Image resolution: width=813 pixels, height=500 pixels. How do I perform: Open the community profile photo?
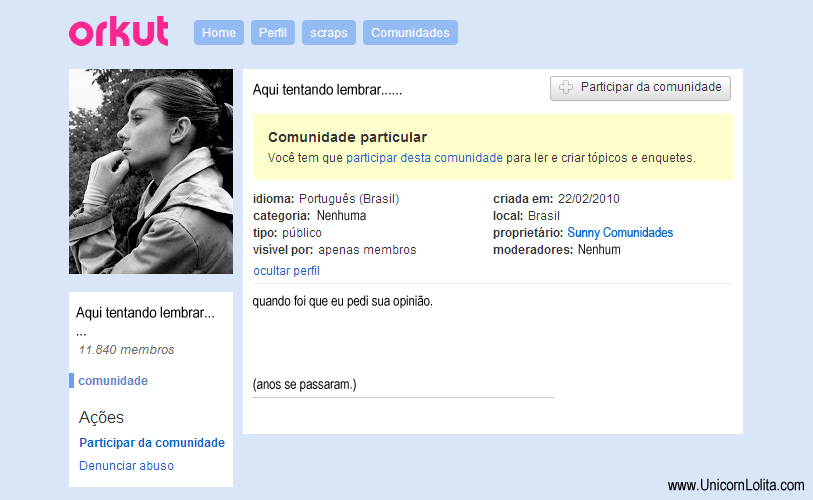tap(151, 171)
